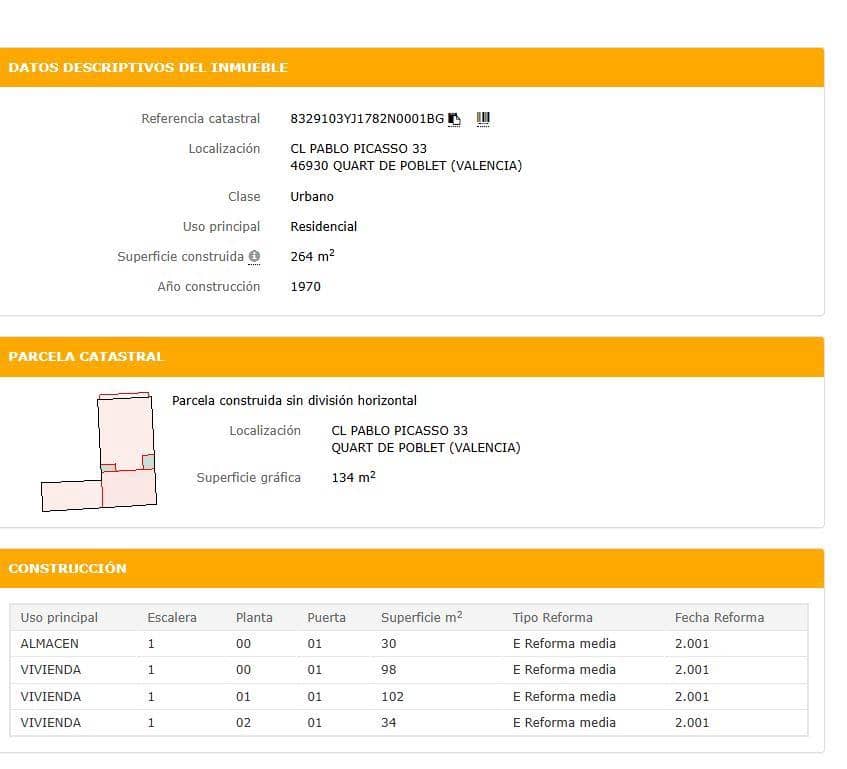Click the Uso principal column header
The height and width of the screenshot is (769, 847).
[x=59, y=617]
